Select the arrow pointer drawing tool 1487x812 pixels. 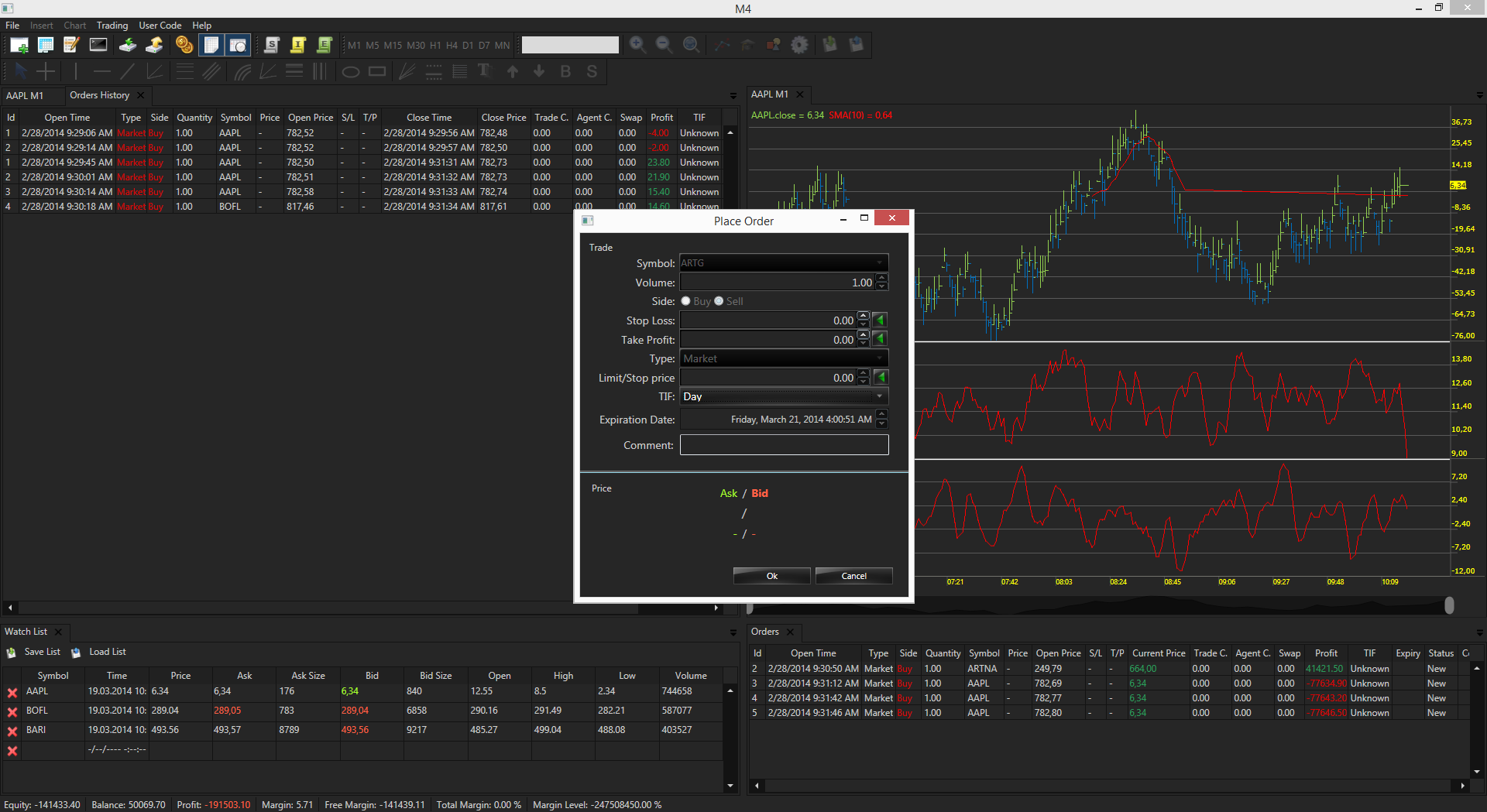coord(21,72)
